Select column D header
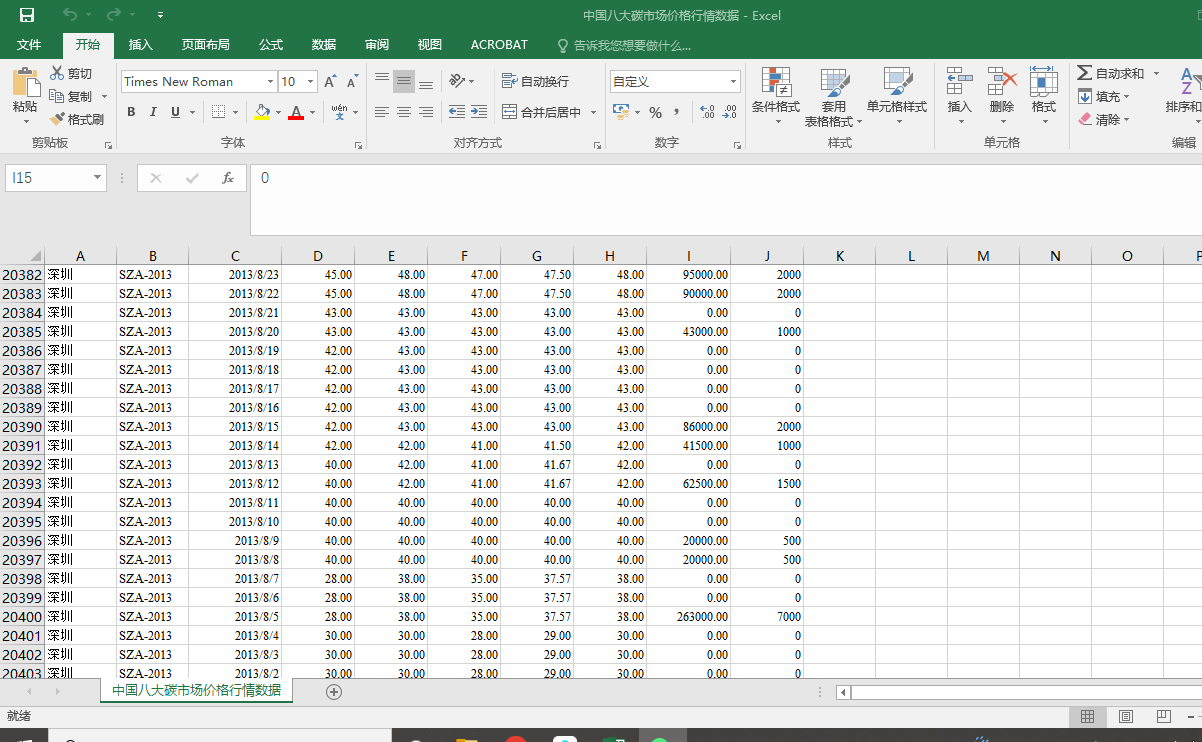Image resolution: width=1202 pixels, height=742 pixels. click(318, 256)
